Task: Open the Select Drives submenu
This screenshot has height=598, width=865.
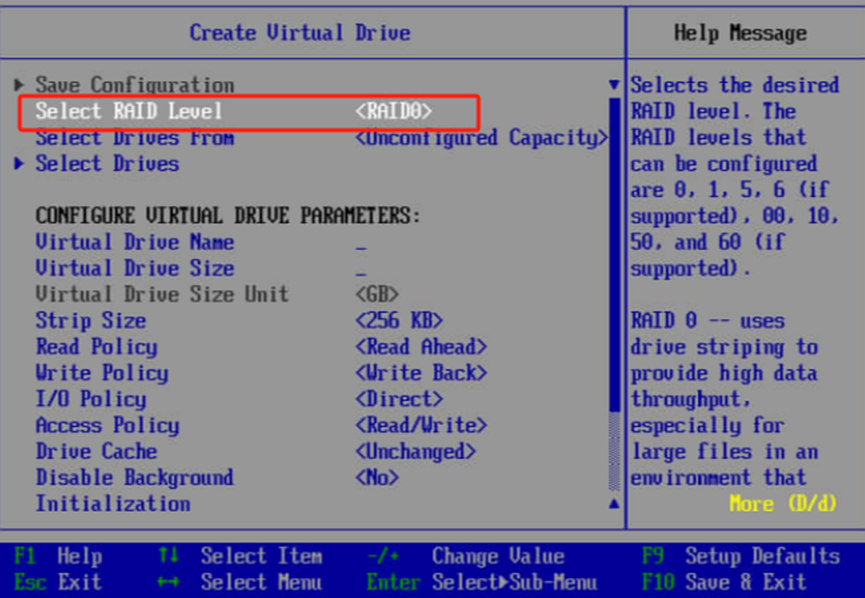Action: 107,164
